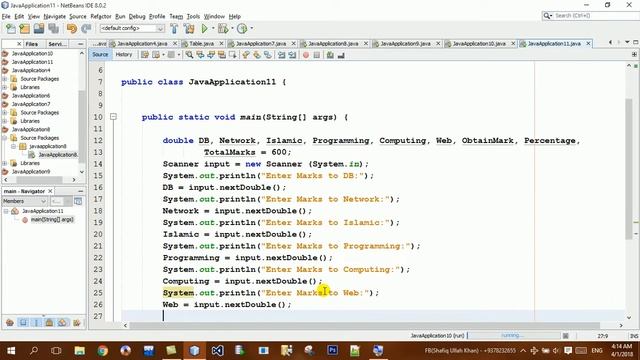This screenshot has width=640, height=360.
Task: Select JavaApplication10 project in tree
Action: 32,53
